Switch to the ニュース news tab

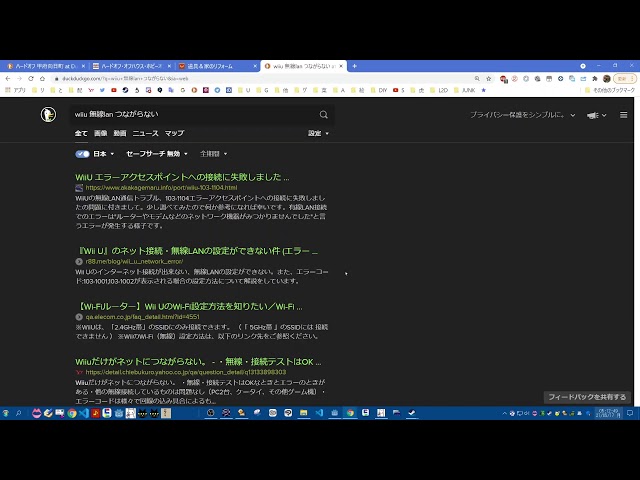145,133
